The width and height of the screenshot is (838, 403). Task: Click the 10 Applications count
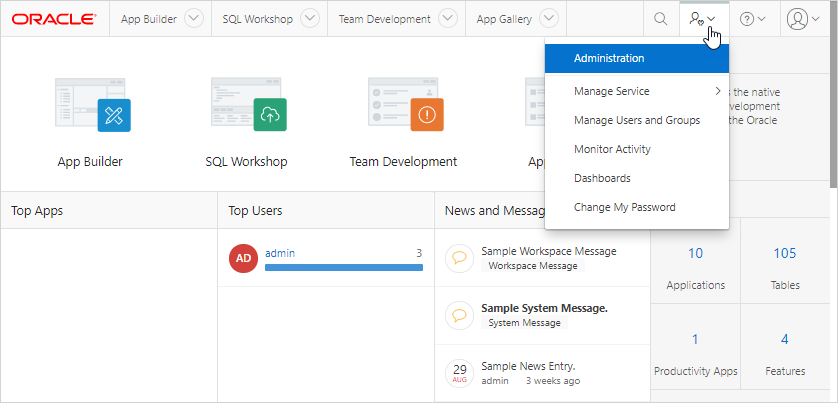tap(695, 253)
